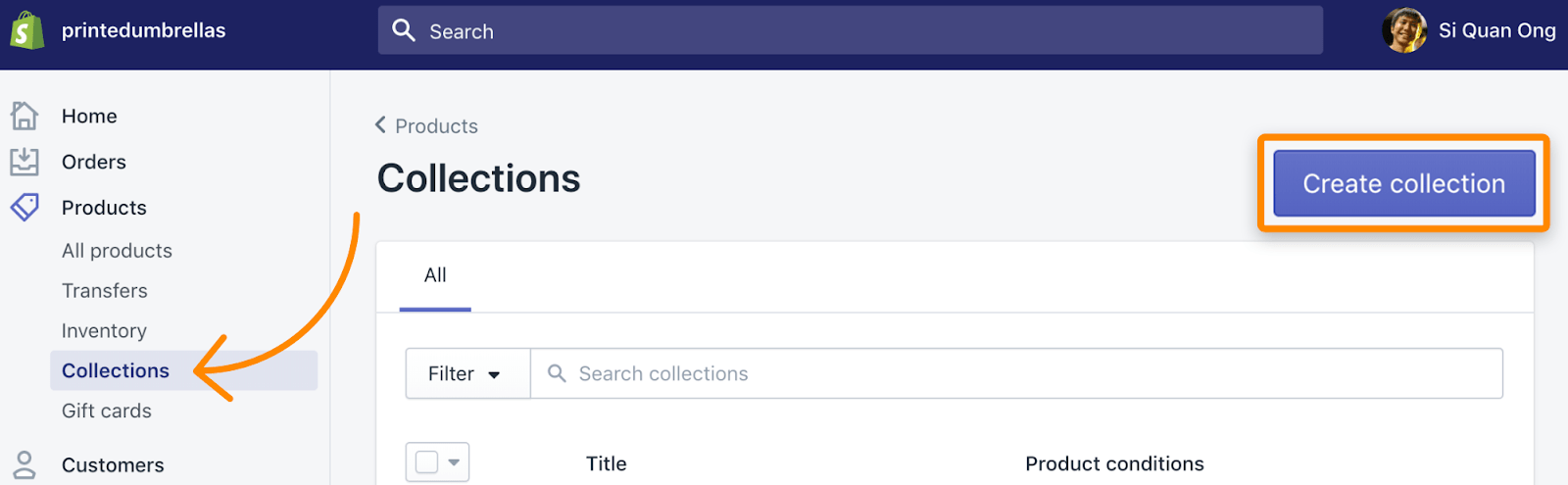Open the Filter dropdown
The width and height of the screenshot is (1568, 485).
[467, 373]
